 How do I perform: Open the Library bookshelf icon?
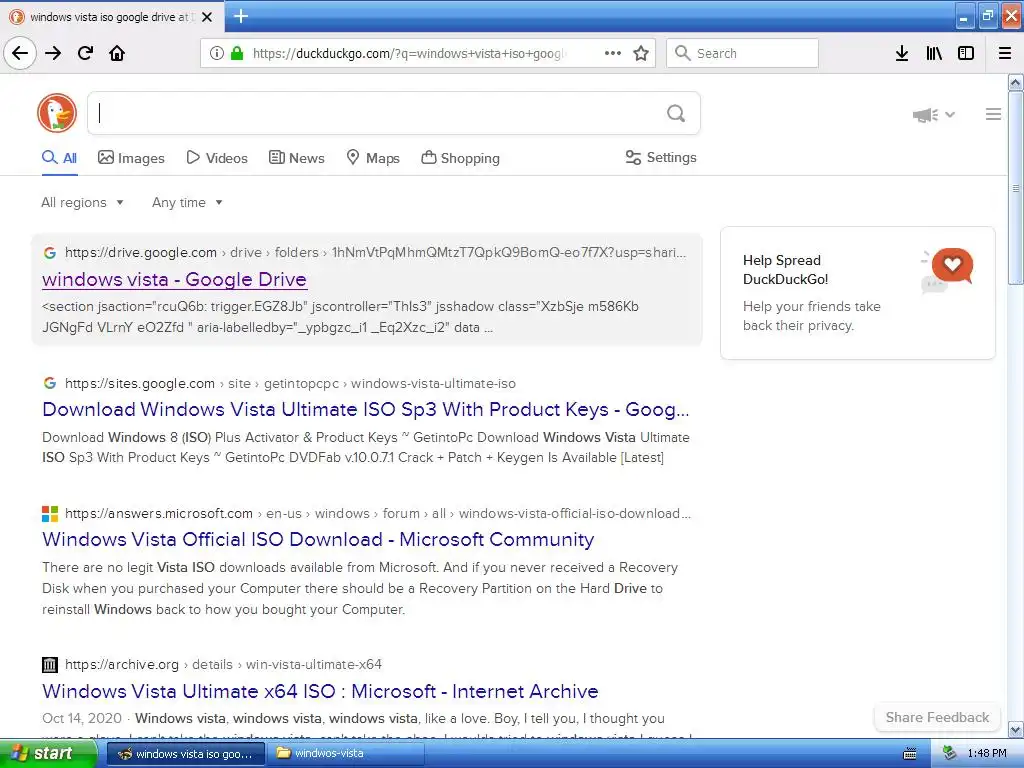(x=934, y=53)
